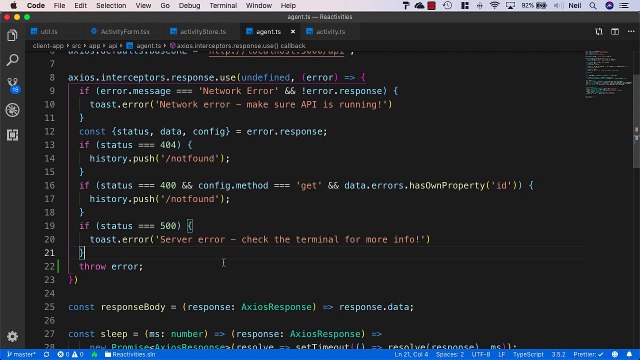
Task: Open the Terminal menu
Action: coord(223,5)
